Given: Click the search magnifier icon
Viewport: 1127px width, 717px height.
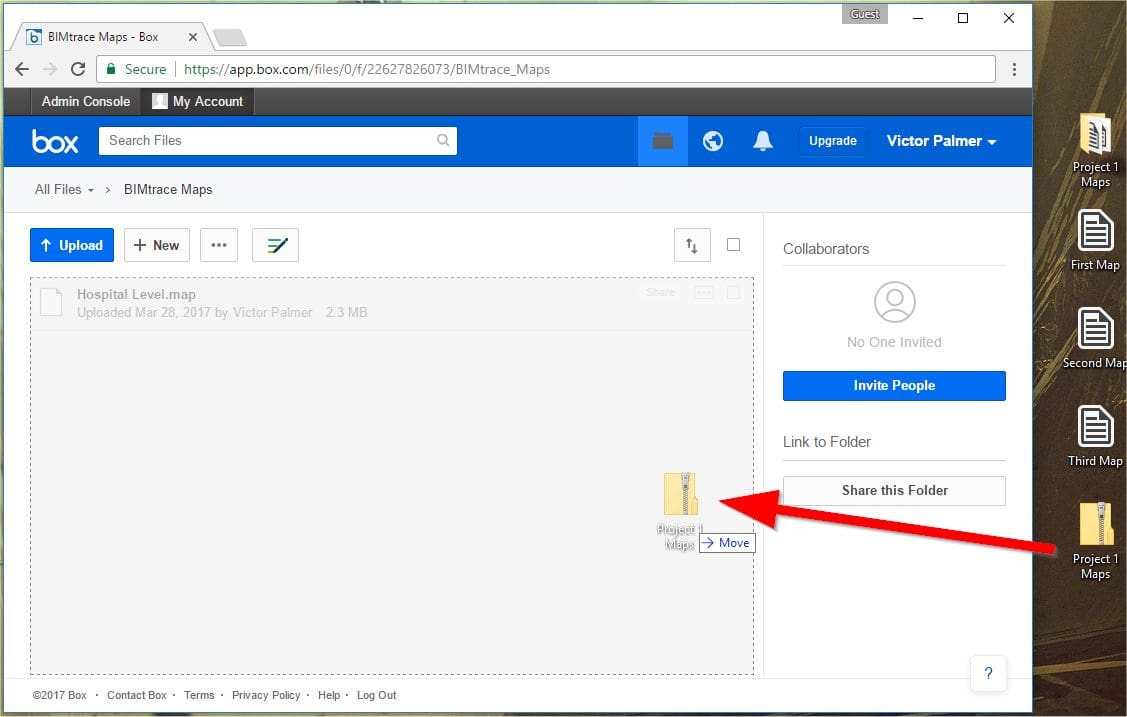Looking at the screenshot, I should [x=443, y=140].
